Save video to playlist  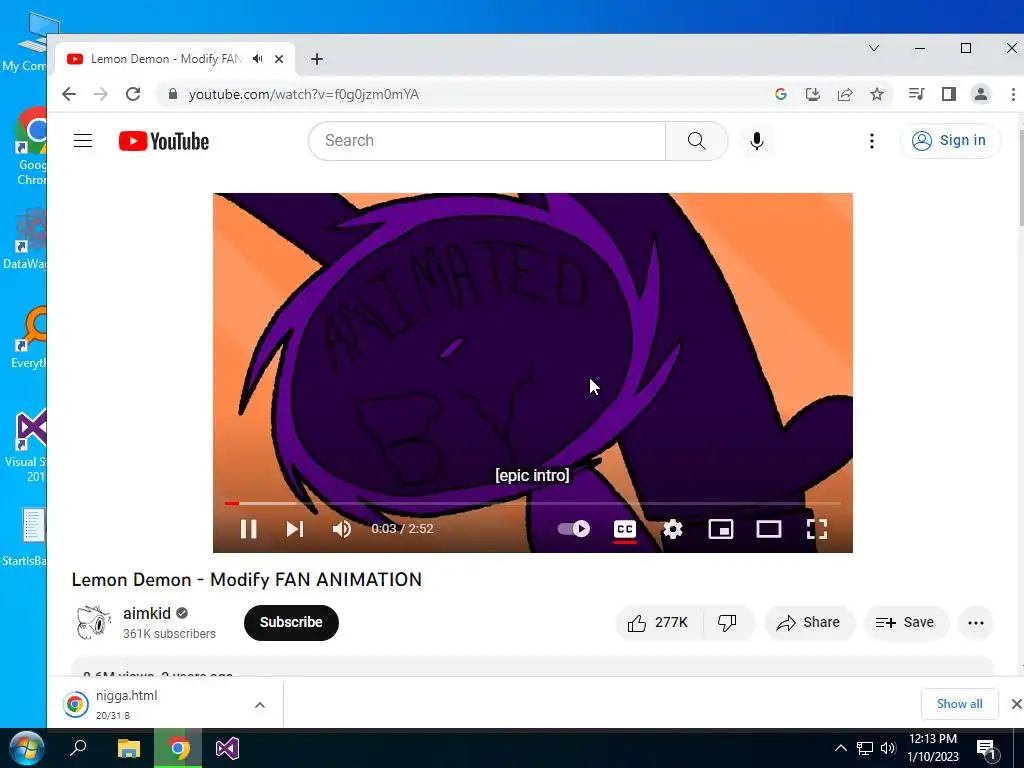(905, 622)
